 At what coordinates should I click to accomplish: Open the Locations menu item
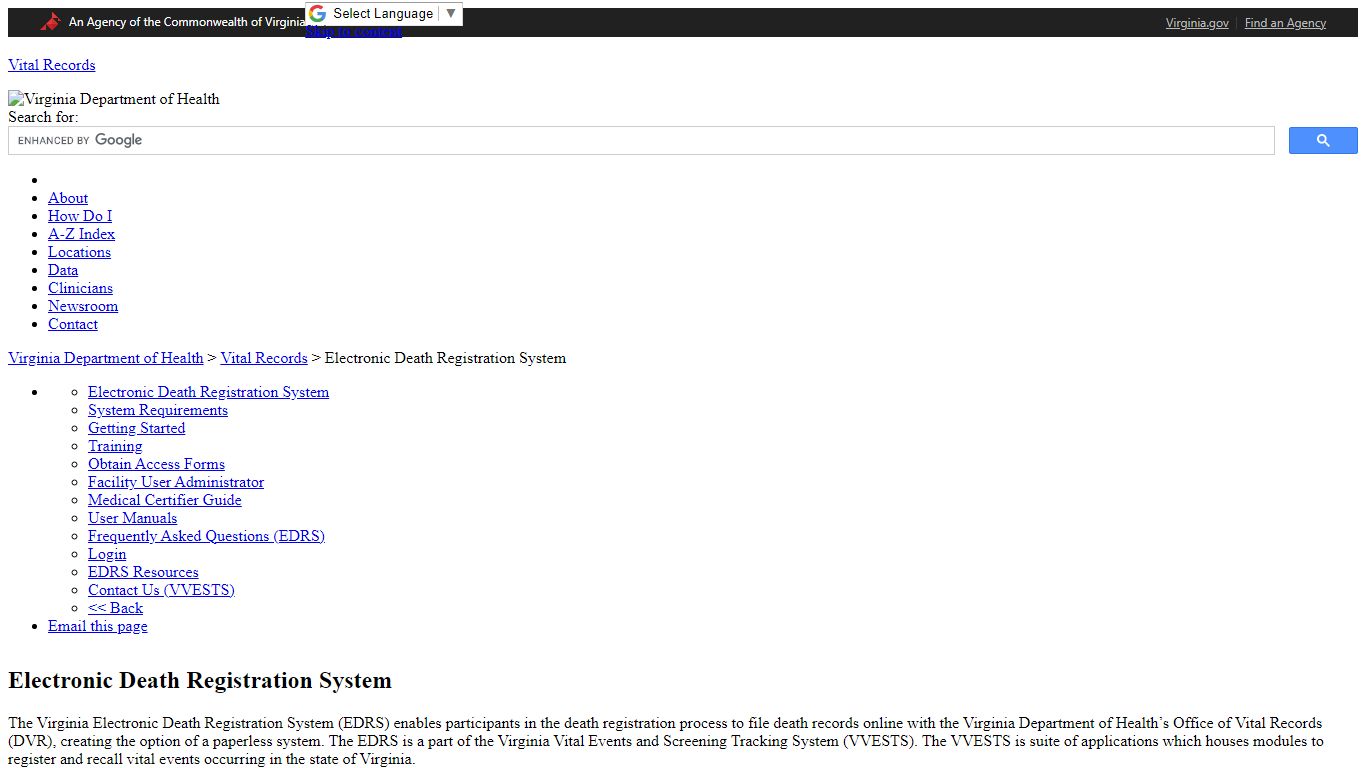[x=79, y=252]
